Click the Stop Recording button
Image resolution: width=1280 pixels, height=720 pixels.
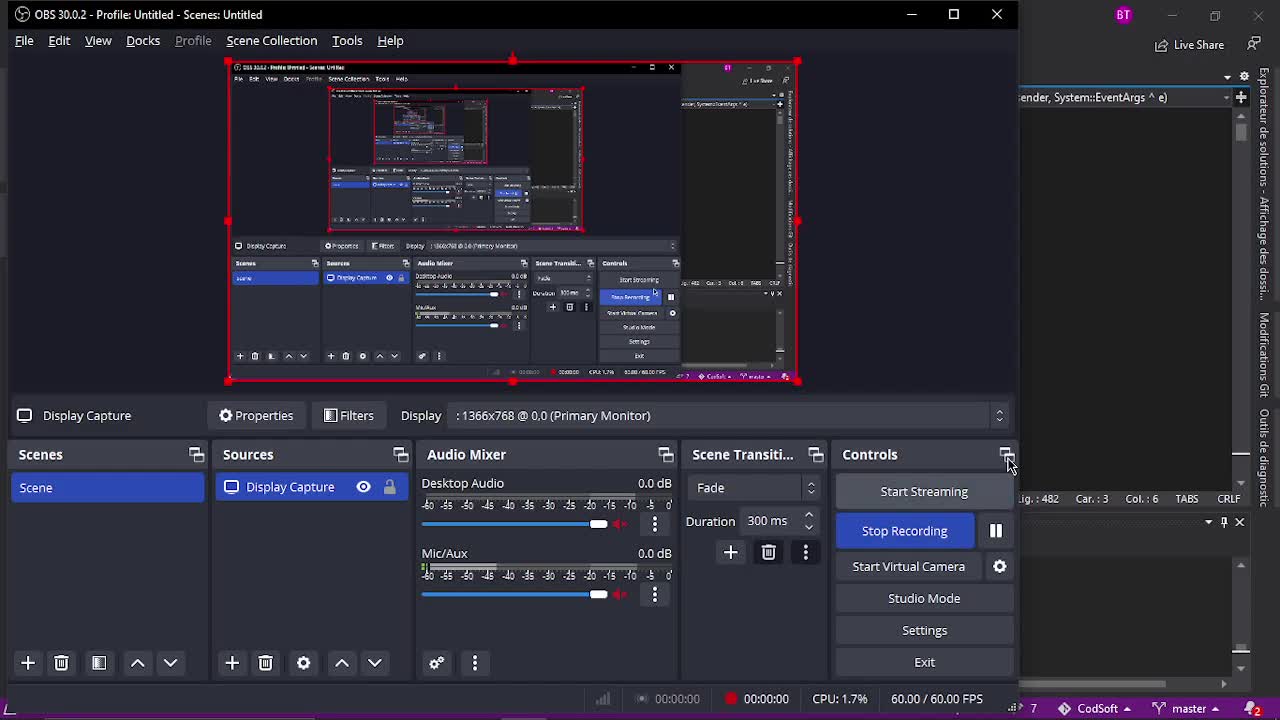pyautogui.click(x=904, y=531)
